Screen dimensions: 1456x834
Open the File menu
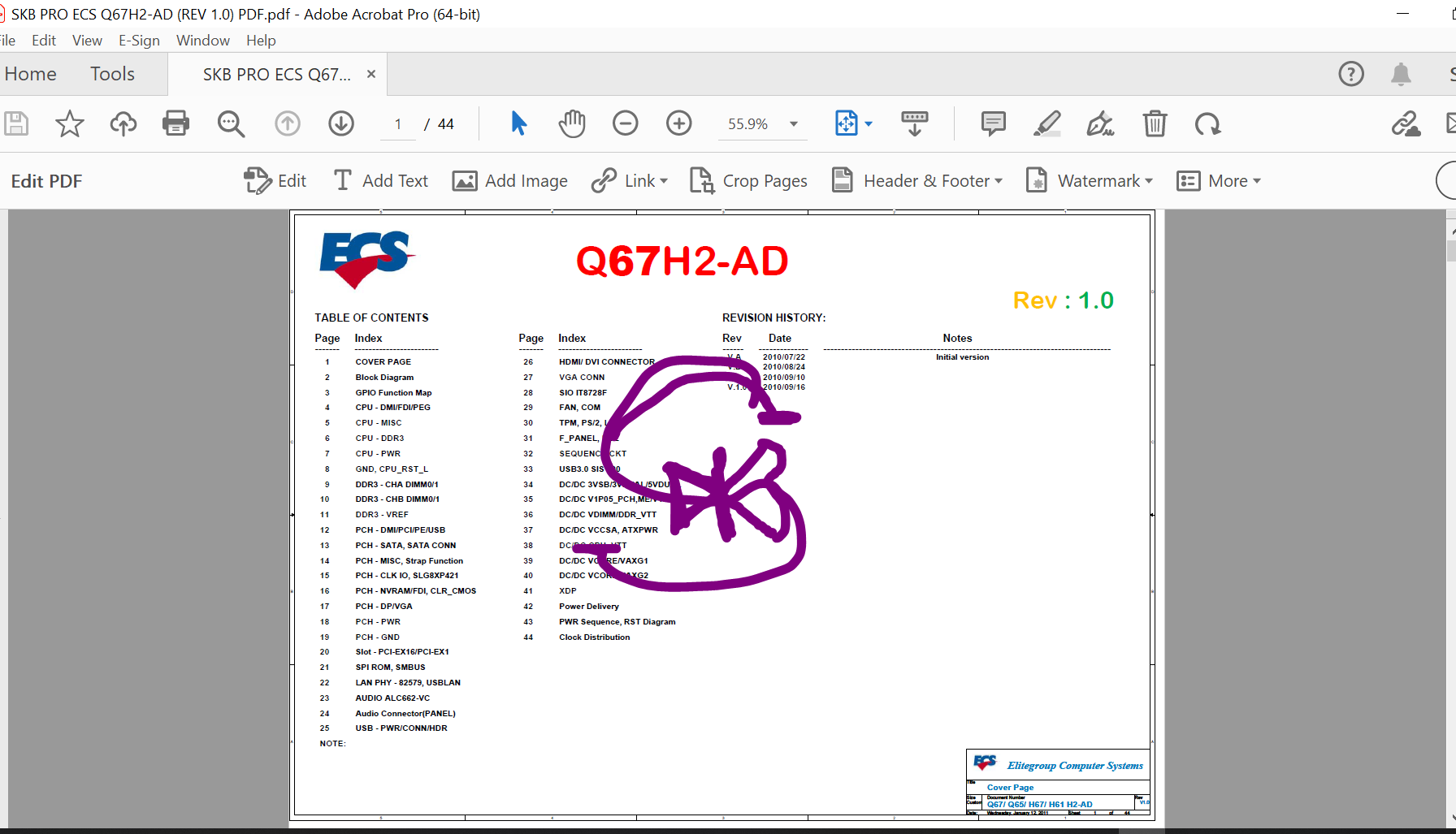click(7, 41)
